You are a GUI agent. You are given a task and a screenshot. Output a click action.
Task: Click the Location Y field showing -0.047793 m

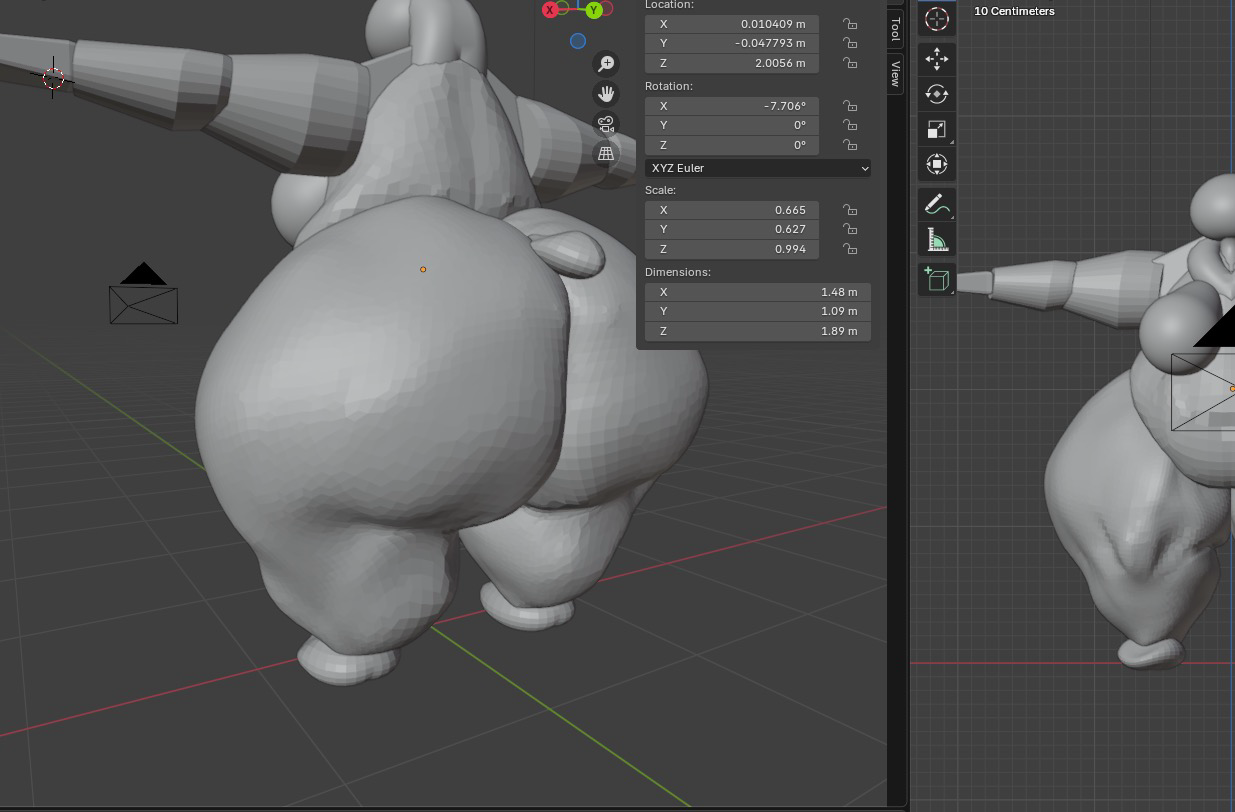[x=732, y=43]
